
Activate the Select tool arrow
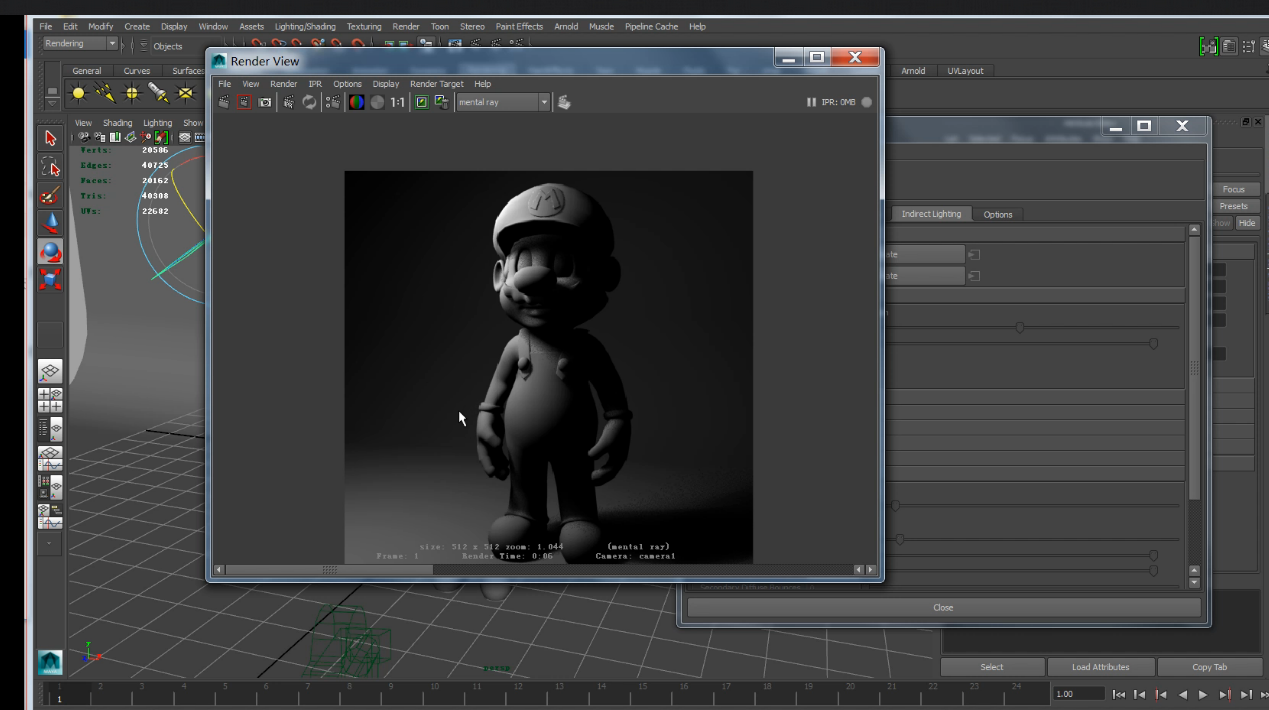tap(50, 138)
